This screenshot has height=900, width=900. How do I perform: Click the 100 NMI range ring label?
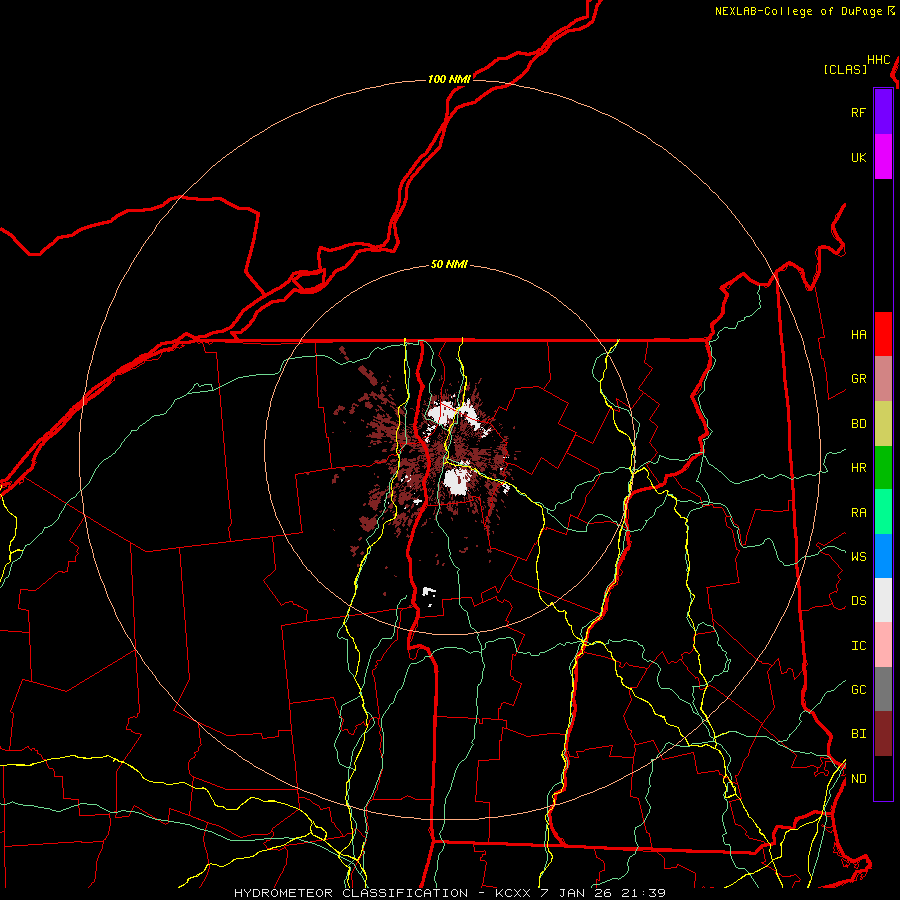click(x=449, y=79)
